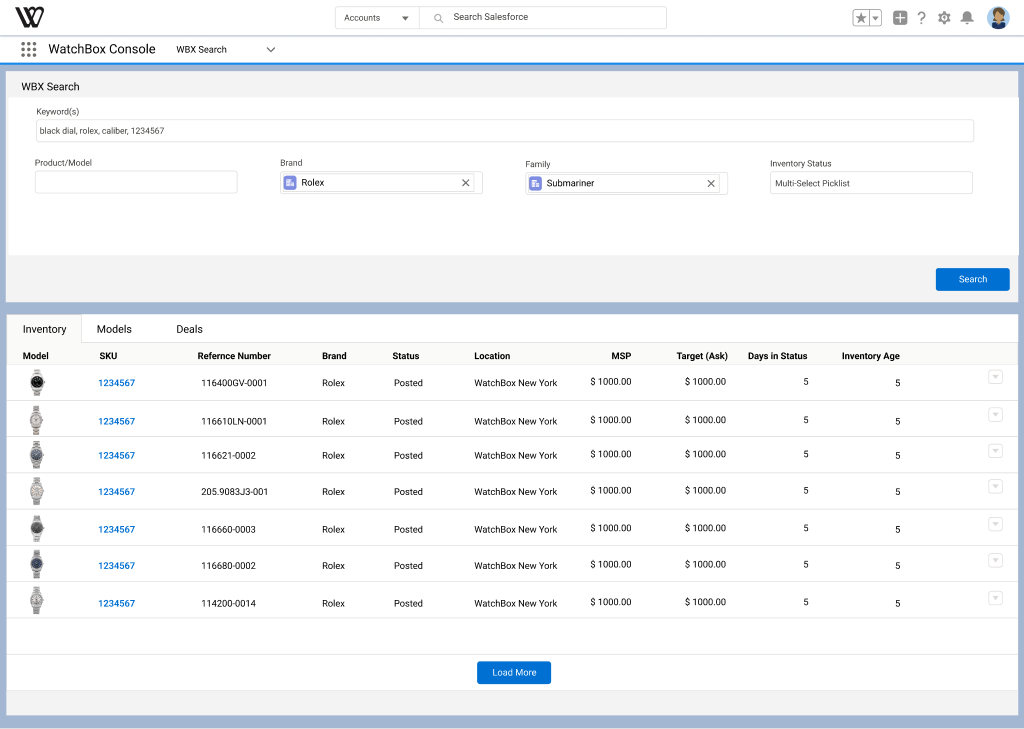Expand favorites list dropdown arrow
The image size is (1024, 729).
tap(875, 18)
